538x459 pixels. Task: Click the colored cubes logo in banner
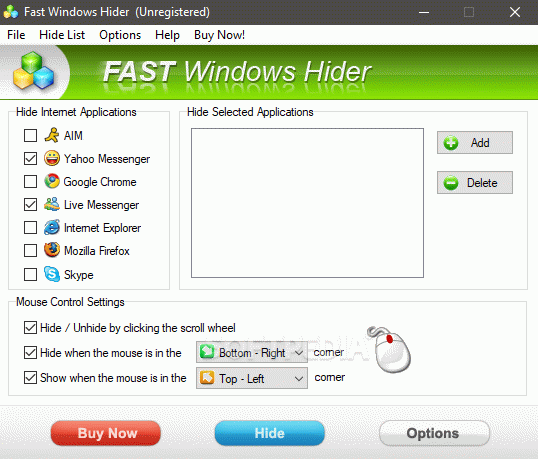click(x=34, y=71)
